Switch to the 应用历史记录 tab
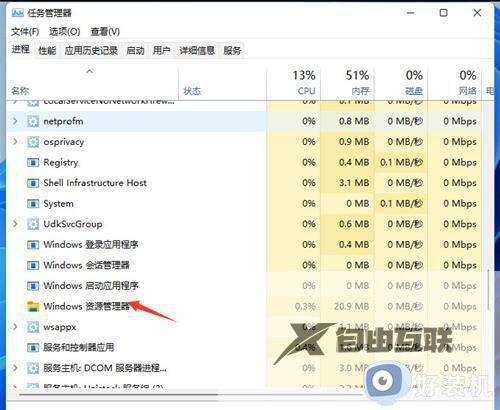The width and height of the screenshot is (500, 410). click(x=91, y=51)
